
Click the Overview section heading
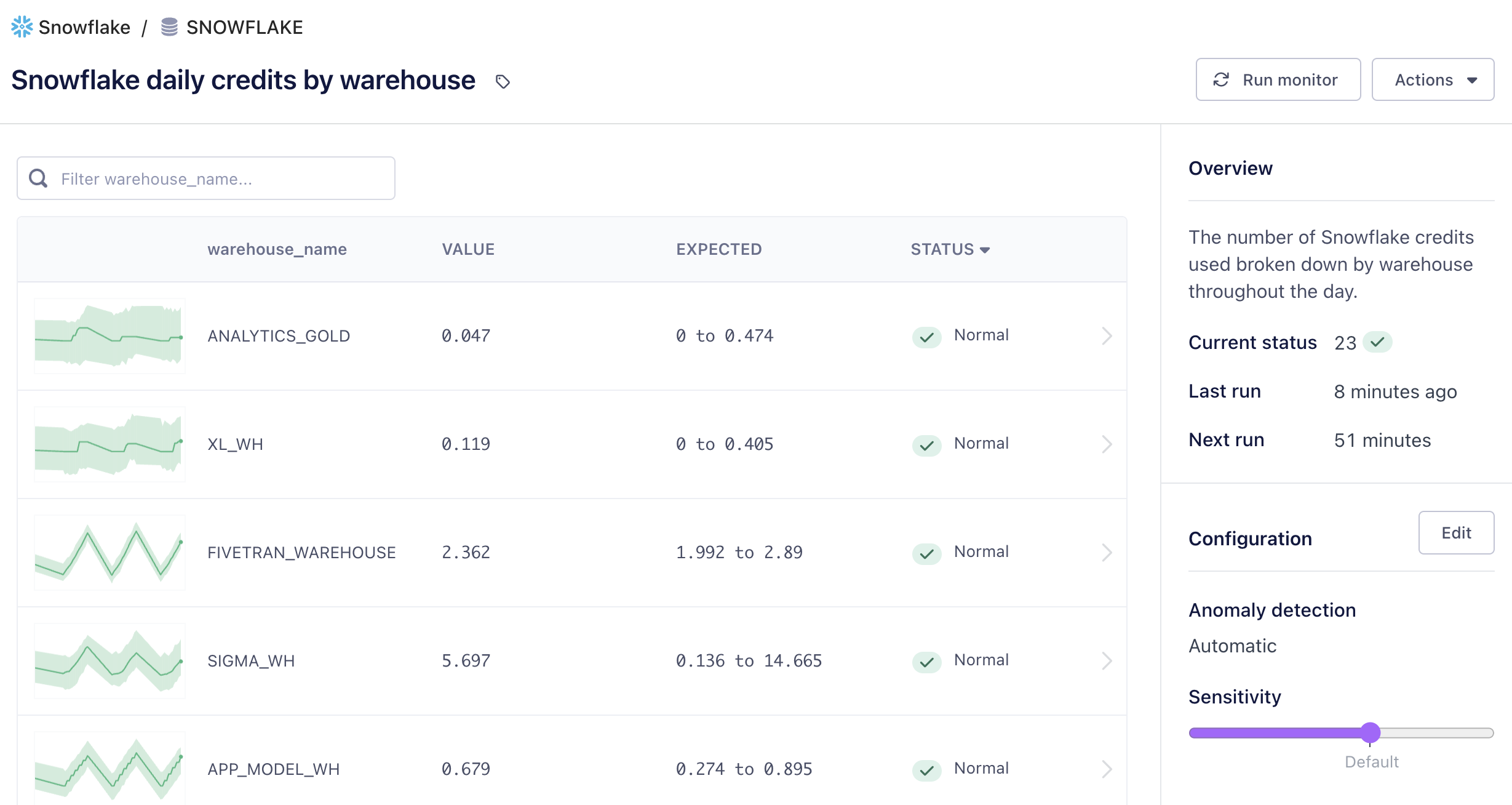click(1230, 169)
